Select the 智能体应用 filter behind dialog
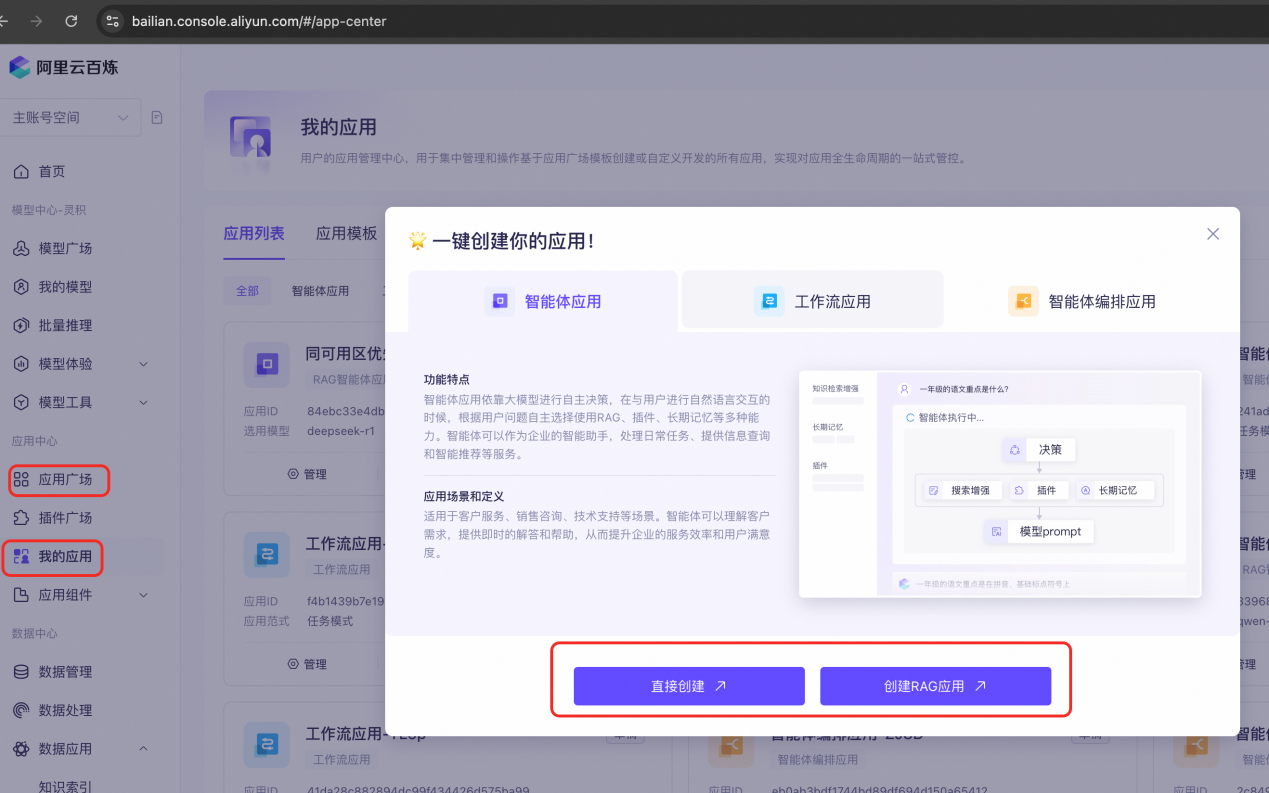 (320, 291)
